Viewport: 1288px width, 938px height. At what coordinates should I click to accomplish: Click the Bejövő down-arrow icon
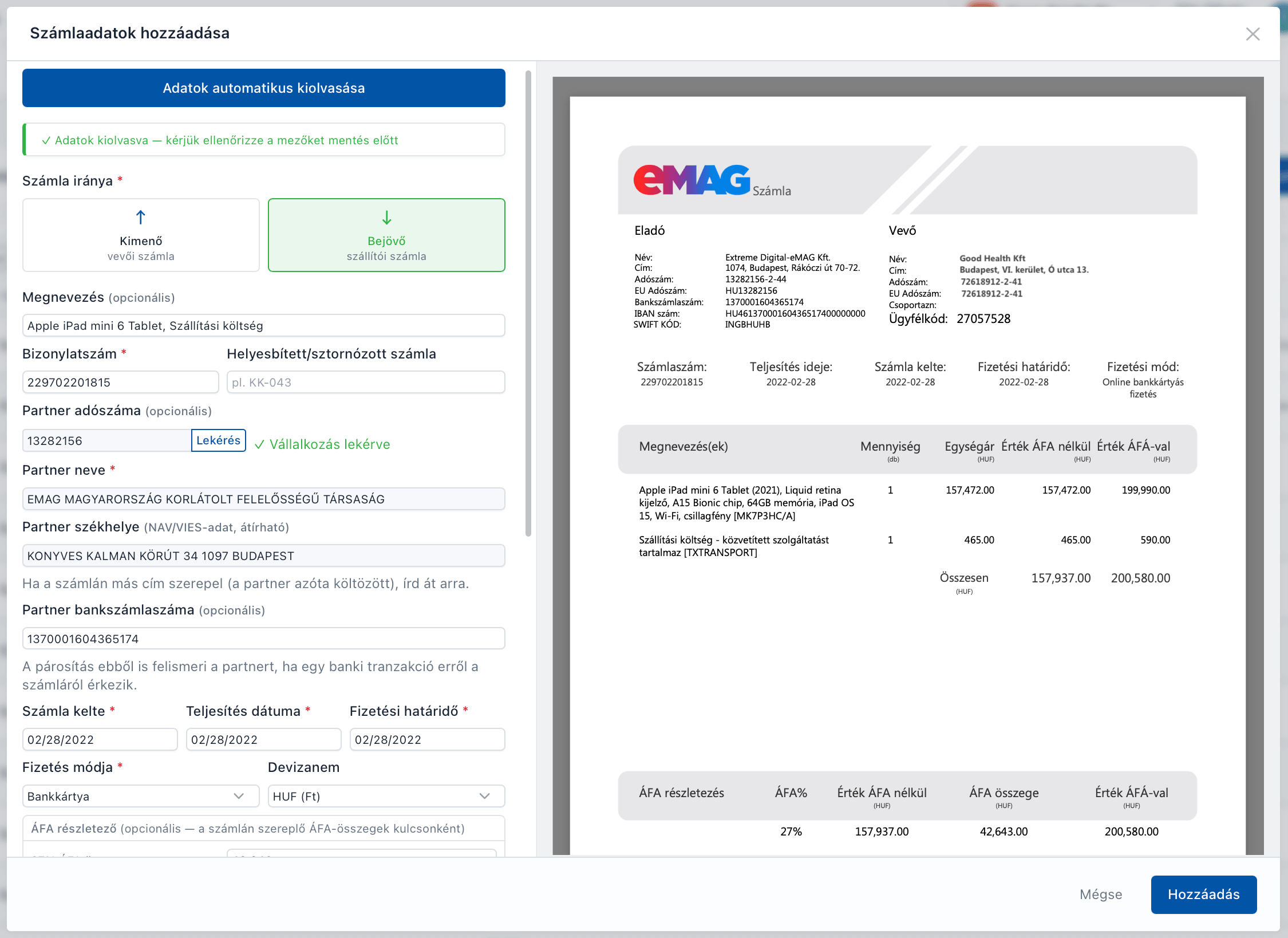[x=386, y=218]
